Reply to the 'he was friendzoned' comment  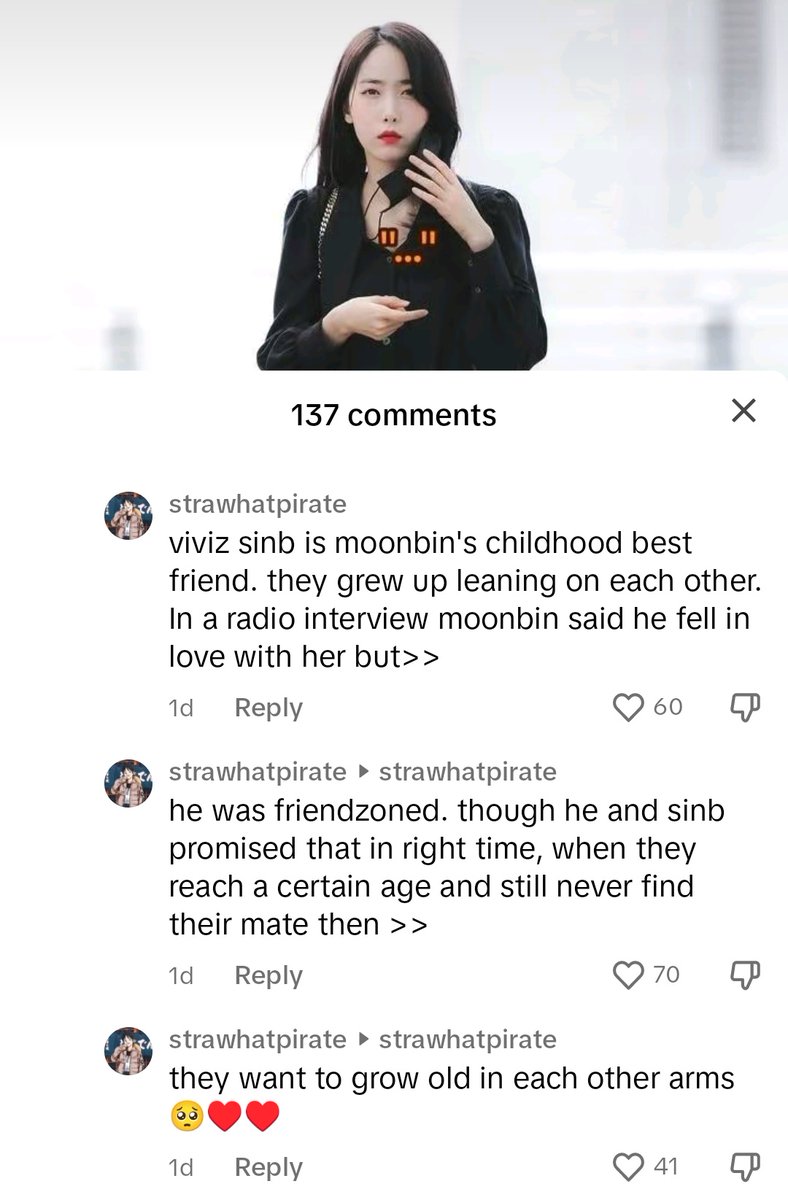tap(268, 975)
